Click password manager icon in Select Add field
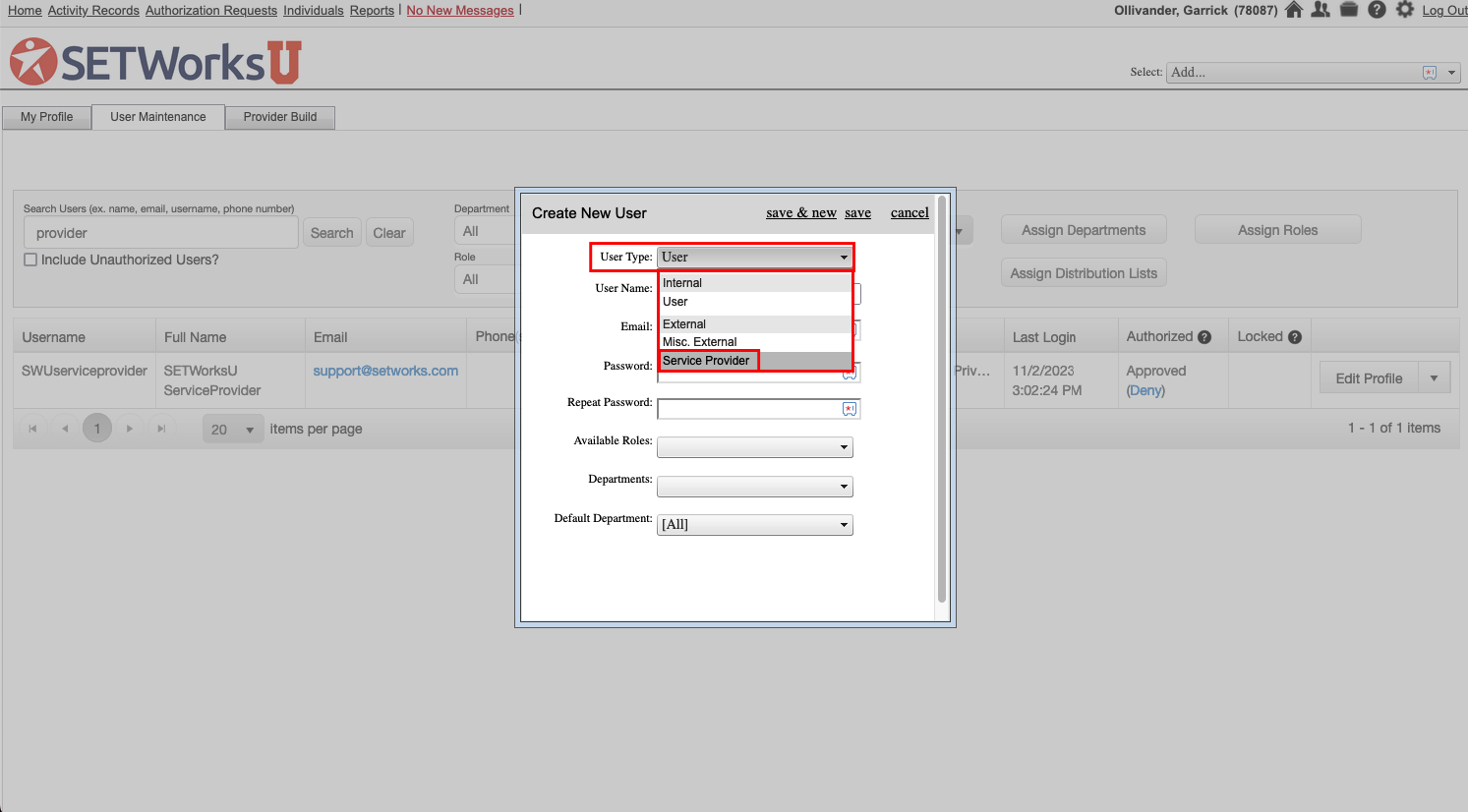Image resolution: width=1468 pixels, height=812 pixels. point(1430,73)
